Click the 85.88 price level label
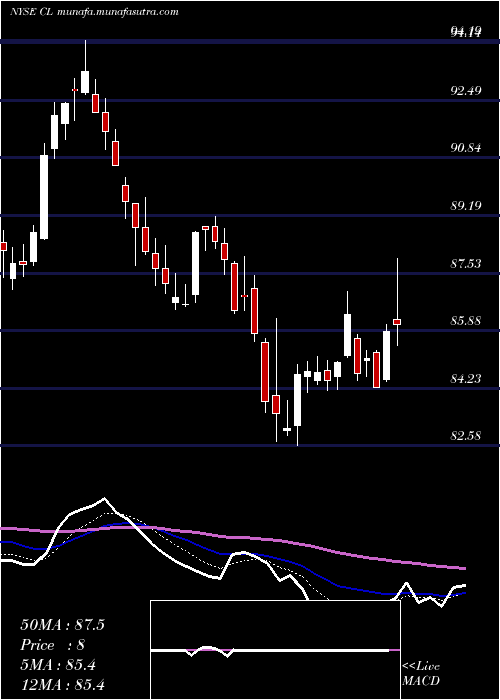 pyautogui.click(x=466, y=321)
